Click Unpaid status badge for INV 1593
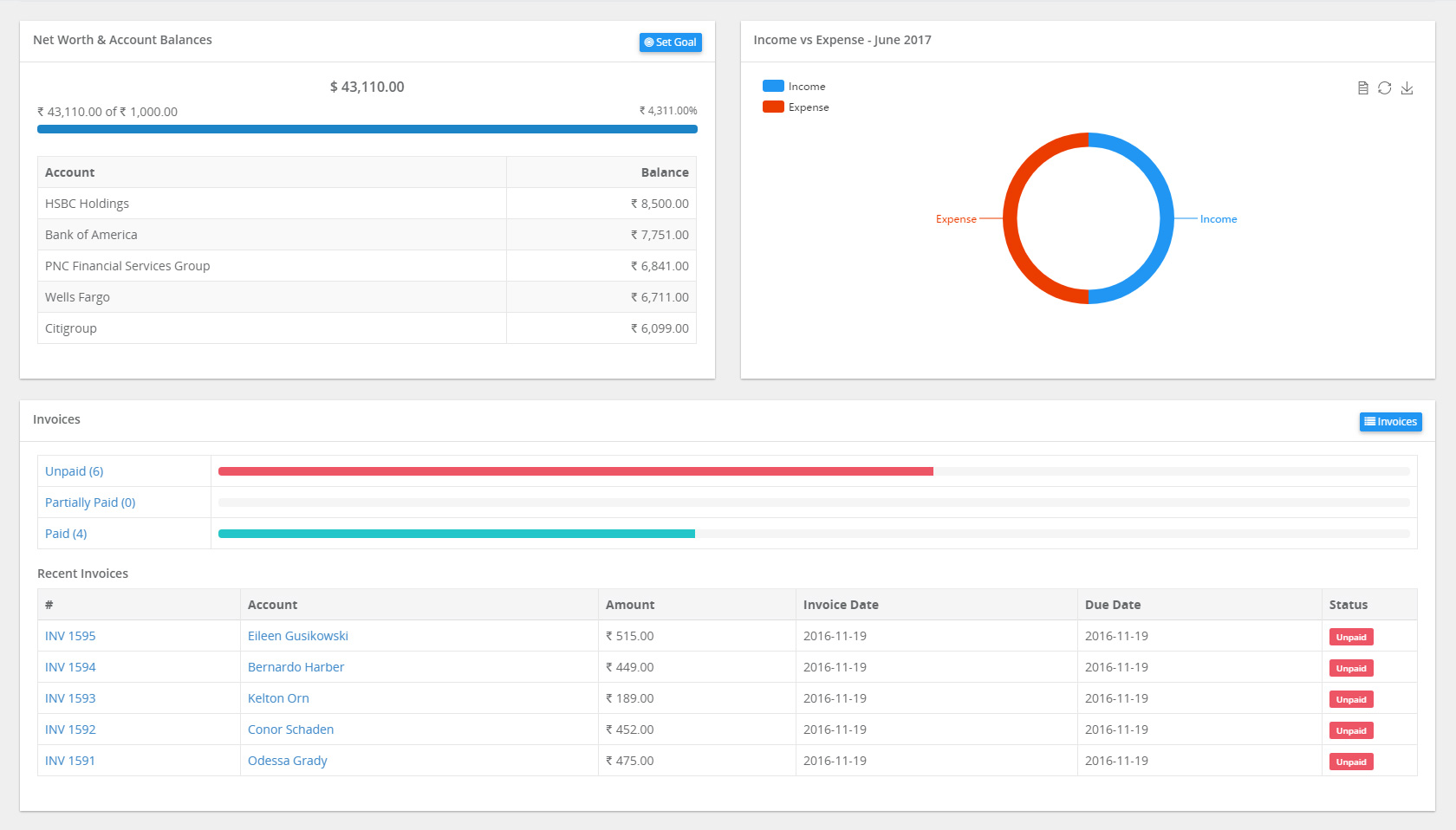 tap(1350, 699)
